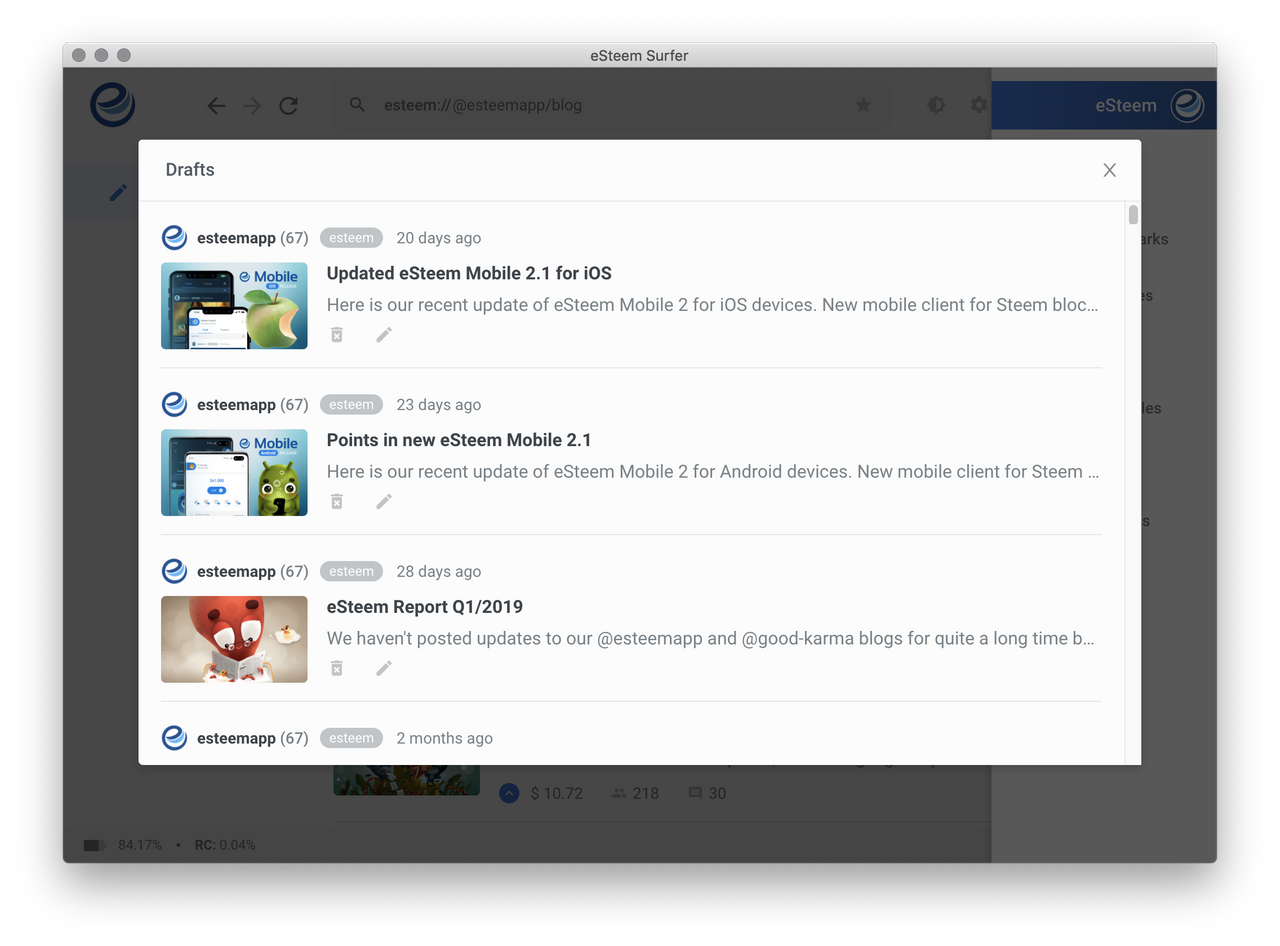Viewport: 1280px width, 946px height.
Task: Bookmark page with the star icon
Action: [x=863, y=105]
